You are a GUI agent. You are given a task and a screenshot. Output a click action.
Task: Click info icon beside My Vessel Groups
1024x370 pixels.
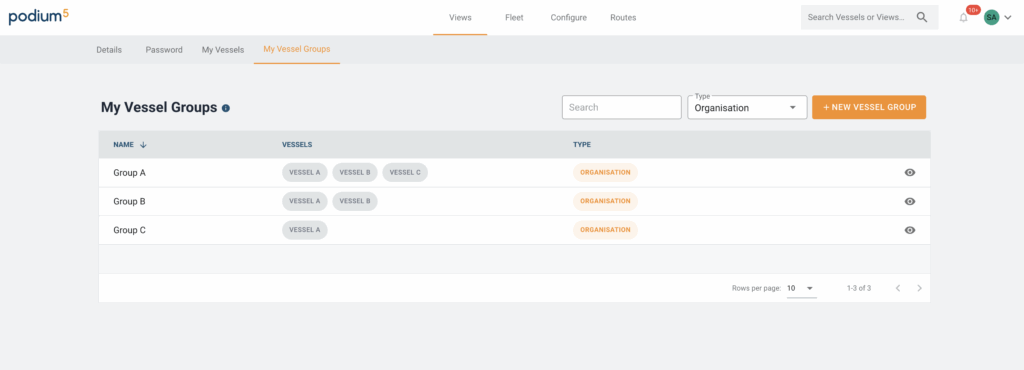(x=226, y=108)
